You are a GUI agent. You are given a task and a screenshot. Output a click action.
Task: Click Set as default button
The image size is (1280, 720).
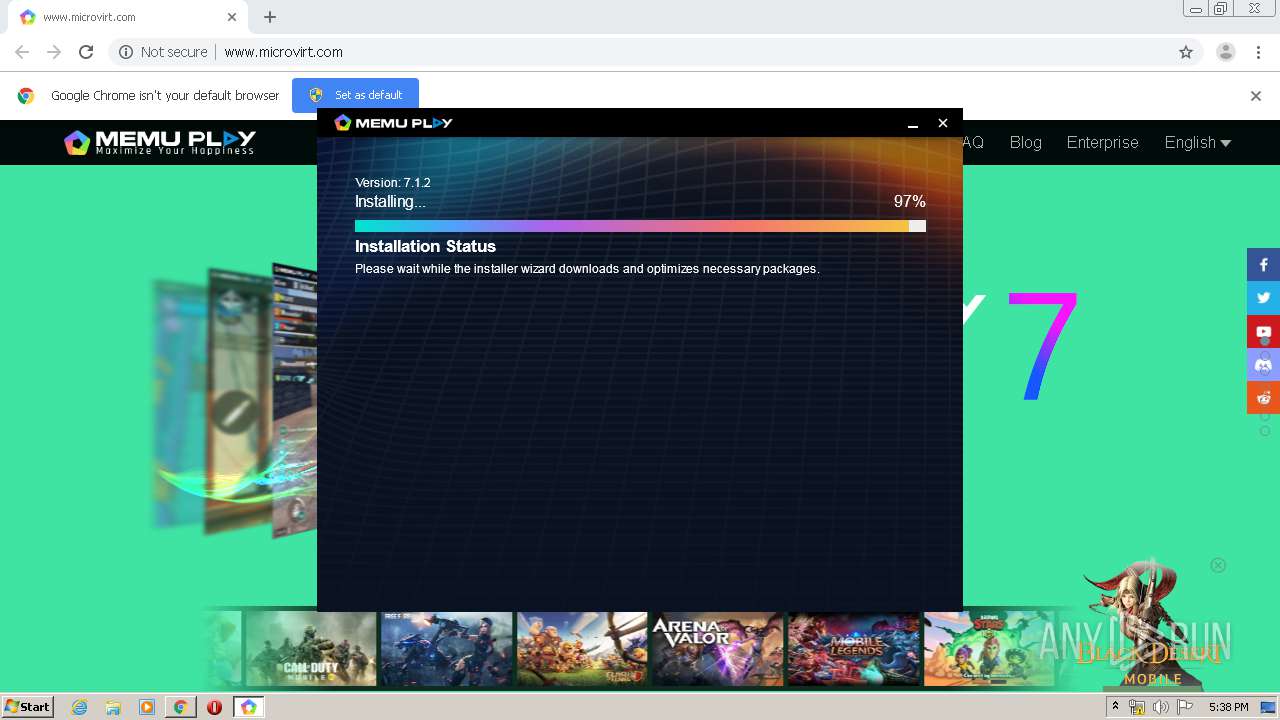point(355,95)
